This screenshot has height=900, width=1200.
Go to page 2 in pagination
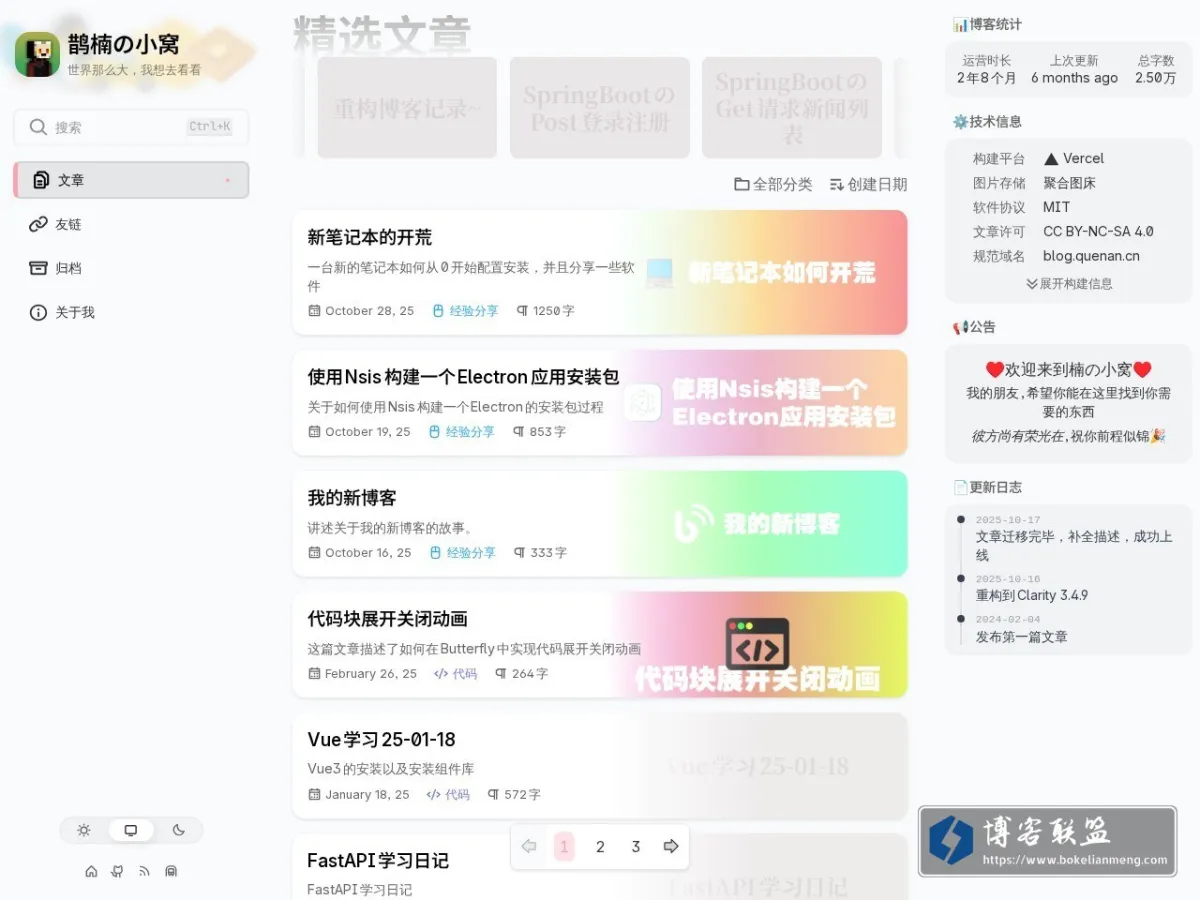click(600, 847)
